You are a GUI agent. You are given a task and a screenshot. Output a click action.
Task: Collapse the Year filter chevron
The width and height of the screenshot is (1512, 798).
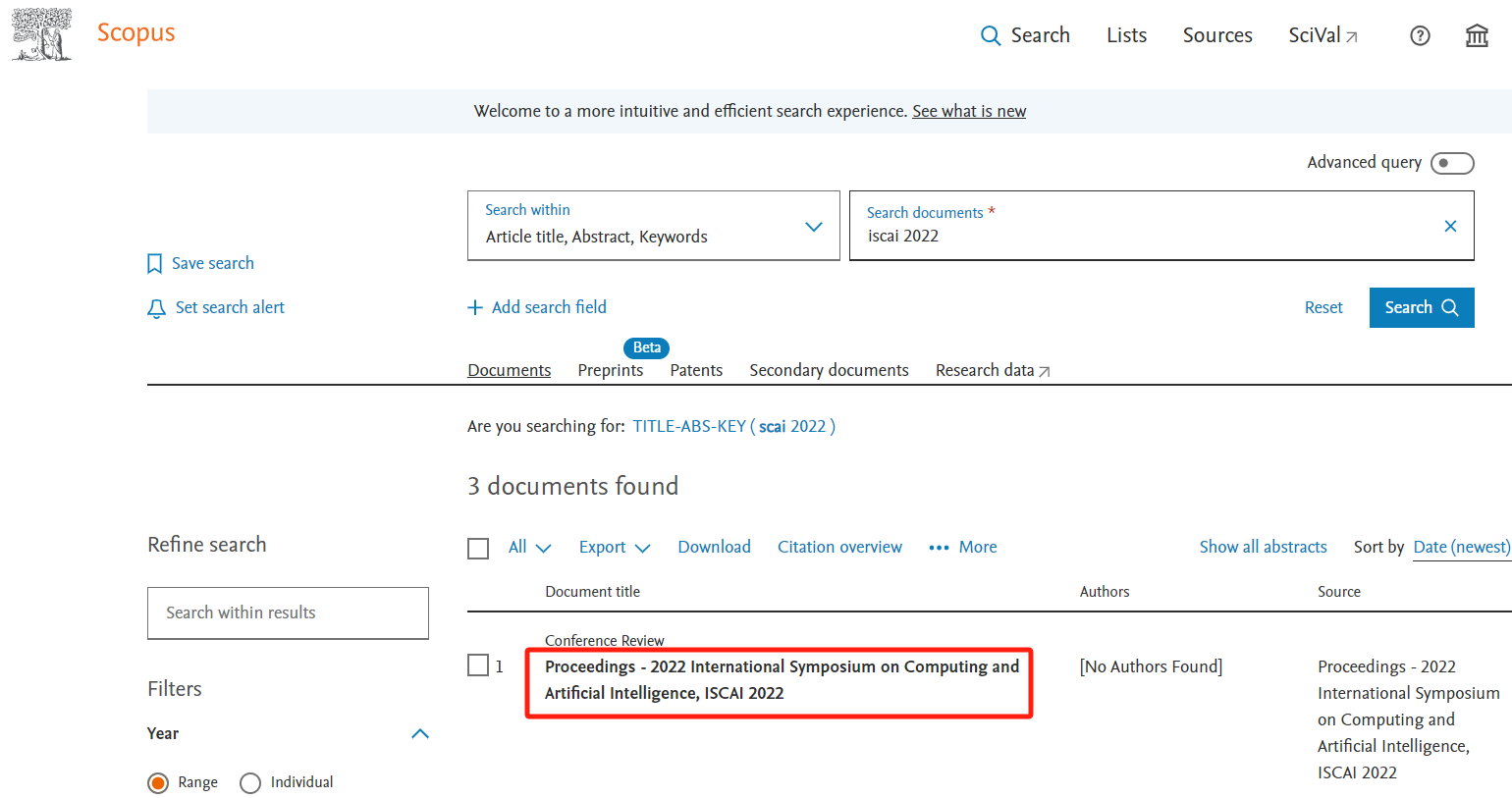click(420, 733)
